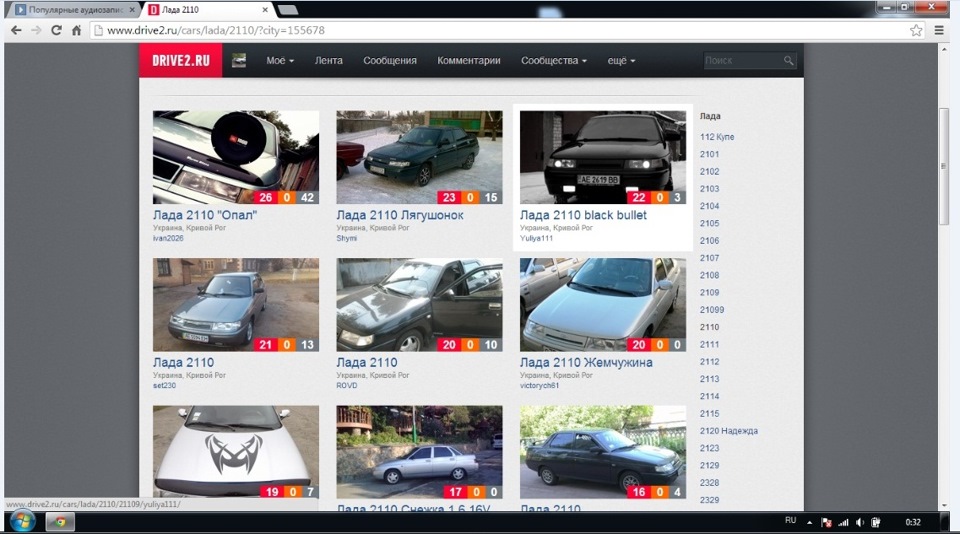The width and height of the screenshot is (960, 534).
Task: Select model 2112 in sidebar
Action: [x=710, y=361]
